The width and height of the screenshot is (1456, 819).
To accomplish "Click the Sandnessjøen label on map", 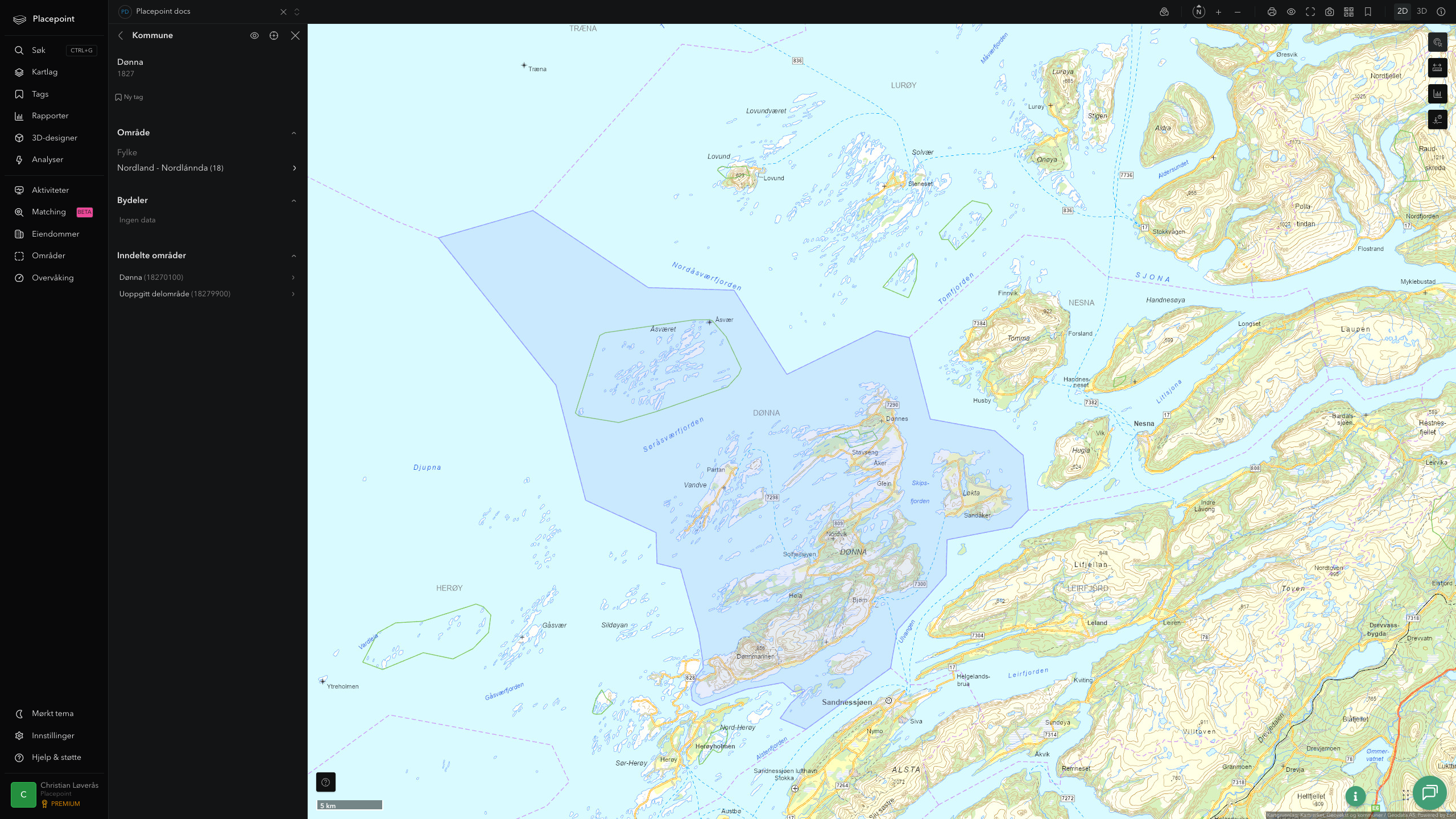I will [x=847, y=702].
